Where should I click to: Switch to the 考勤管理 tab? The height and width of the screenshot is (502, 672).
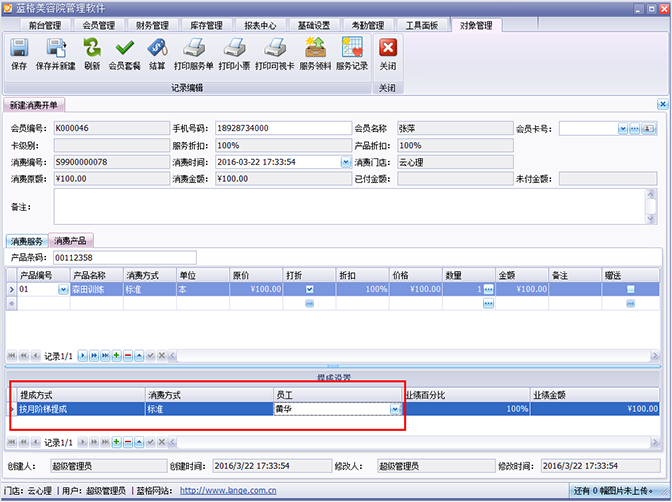pyautogui.click(x=368, y=26)
